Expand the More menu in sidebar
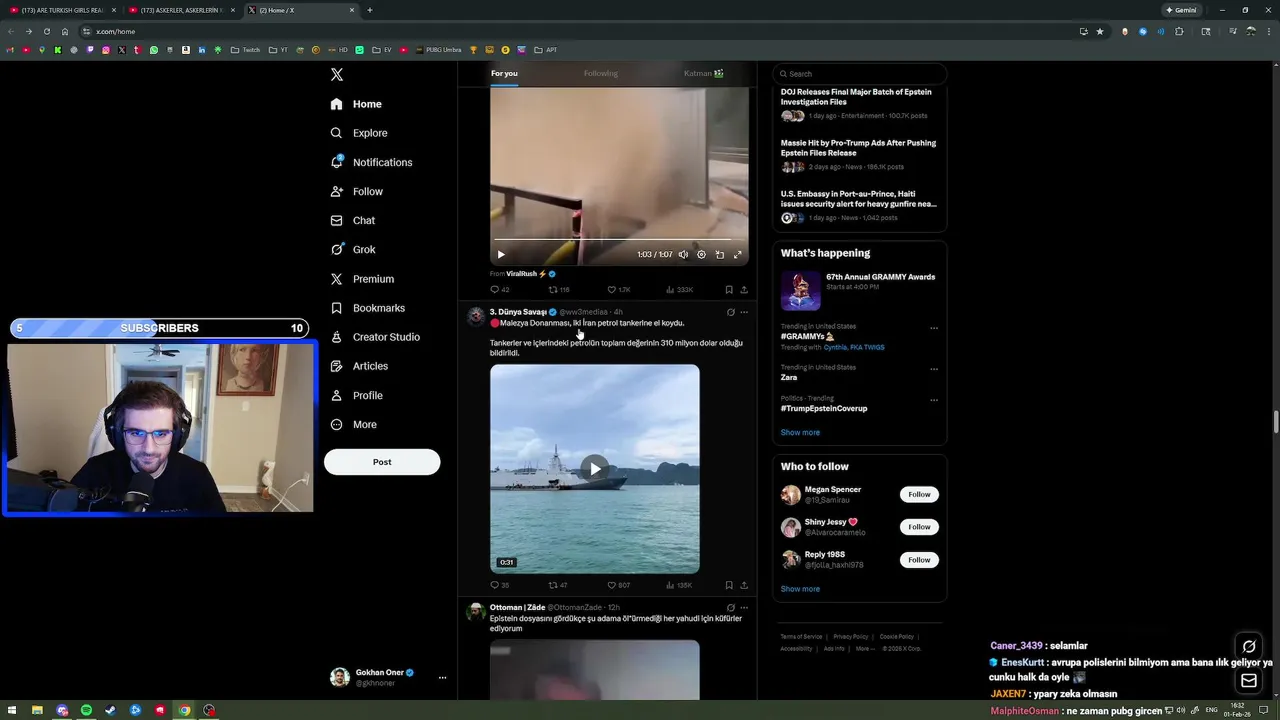The width and height of the screenshot is (1280, 720). pos(353,424)
